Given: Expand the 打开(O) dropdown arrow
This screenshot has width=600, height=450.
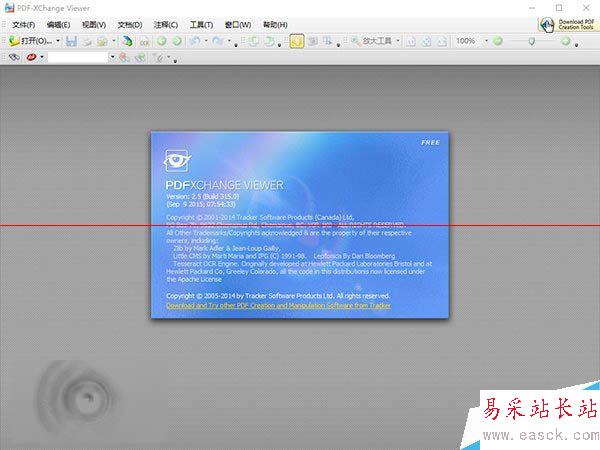Looking at the screenshot, I should (58, 41).
